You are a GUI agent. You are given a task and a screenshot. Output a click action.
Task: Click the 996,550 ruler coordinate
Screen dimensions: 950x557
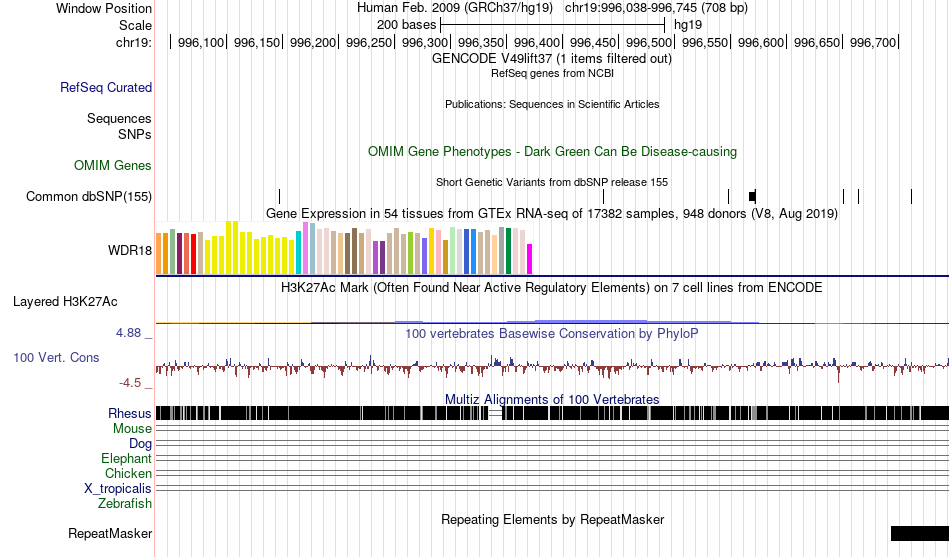tap(705, 42)
